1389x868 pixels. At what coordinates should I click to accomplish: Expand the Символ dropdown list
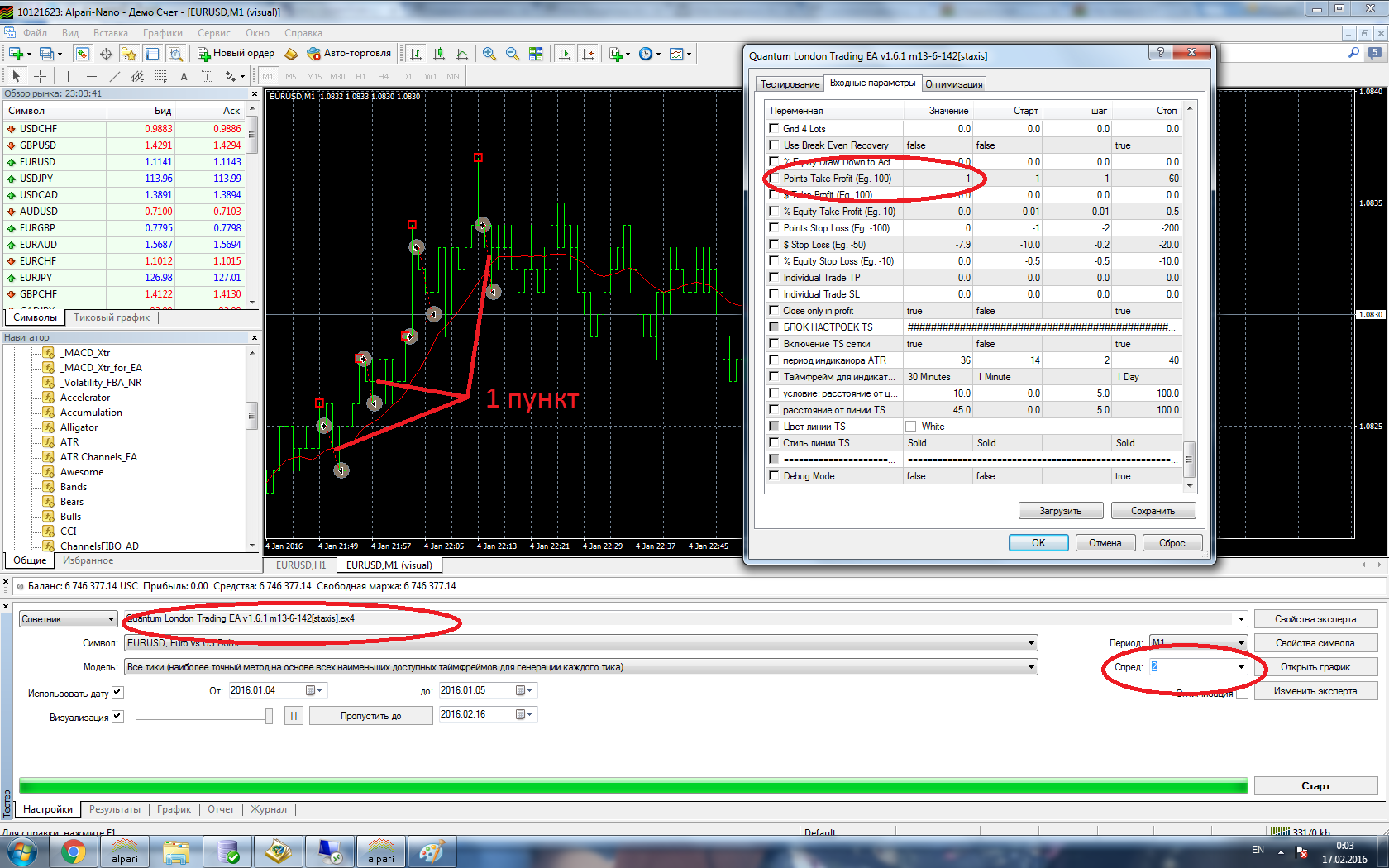[x=1031, y=643]
